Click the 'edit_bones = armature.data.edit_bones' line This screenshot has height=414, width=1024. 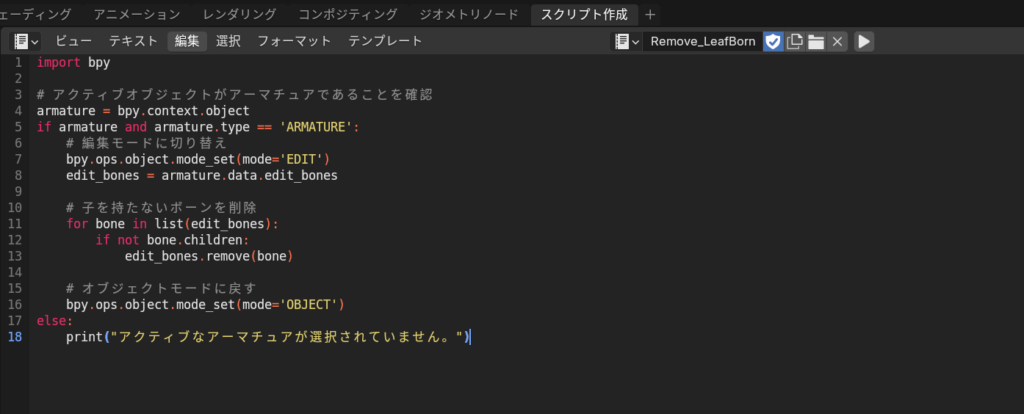pyautogui.click(x=202, y=176)
